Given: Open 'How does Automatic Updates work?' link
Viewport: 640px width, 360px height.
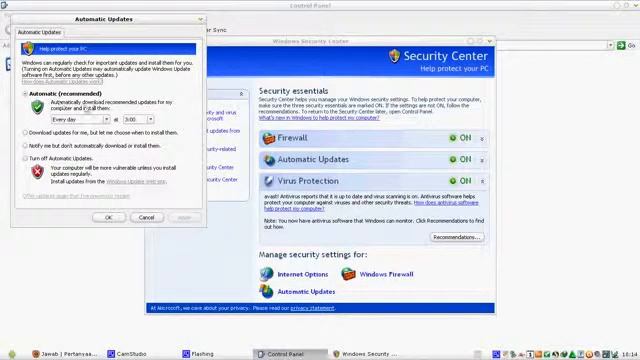Looking at the screenshot, I should pyautogui.click(x=62, y=82).
